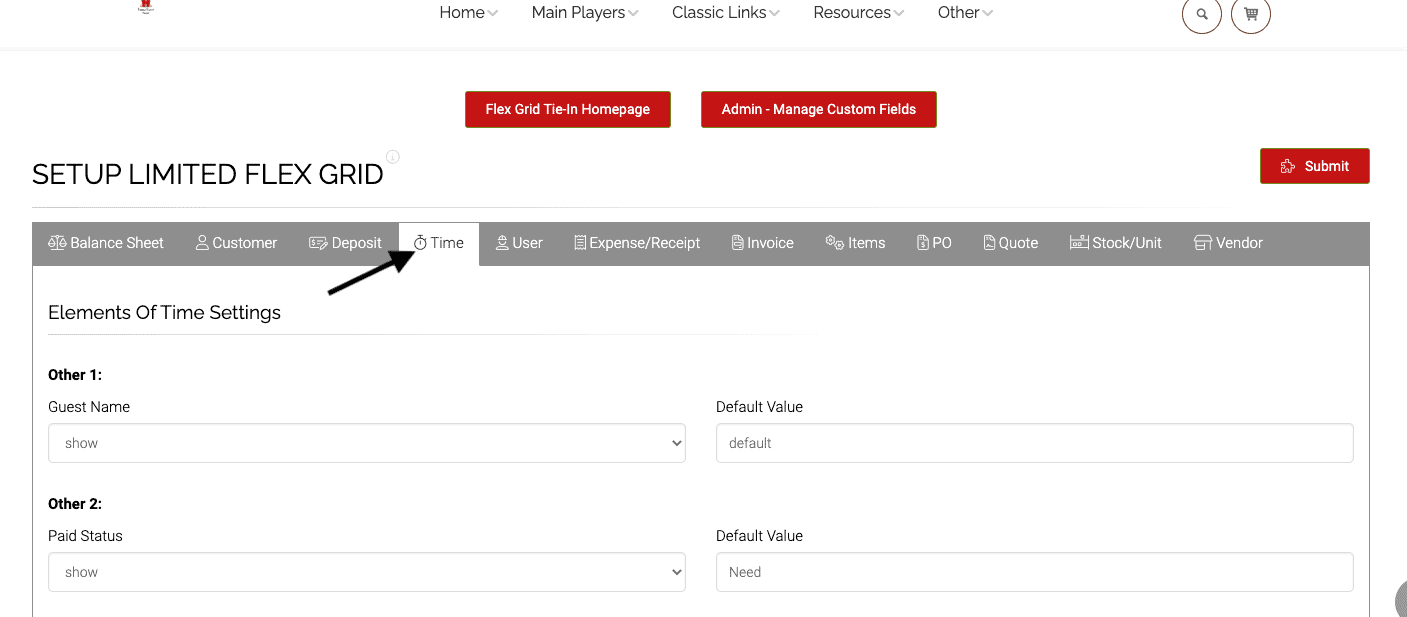Click the site logo at top left
This screenshot has height=617, width=1407.
[147, 8]
